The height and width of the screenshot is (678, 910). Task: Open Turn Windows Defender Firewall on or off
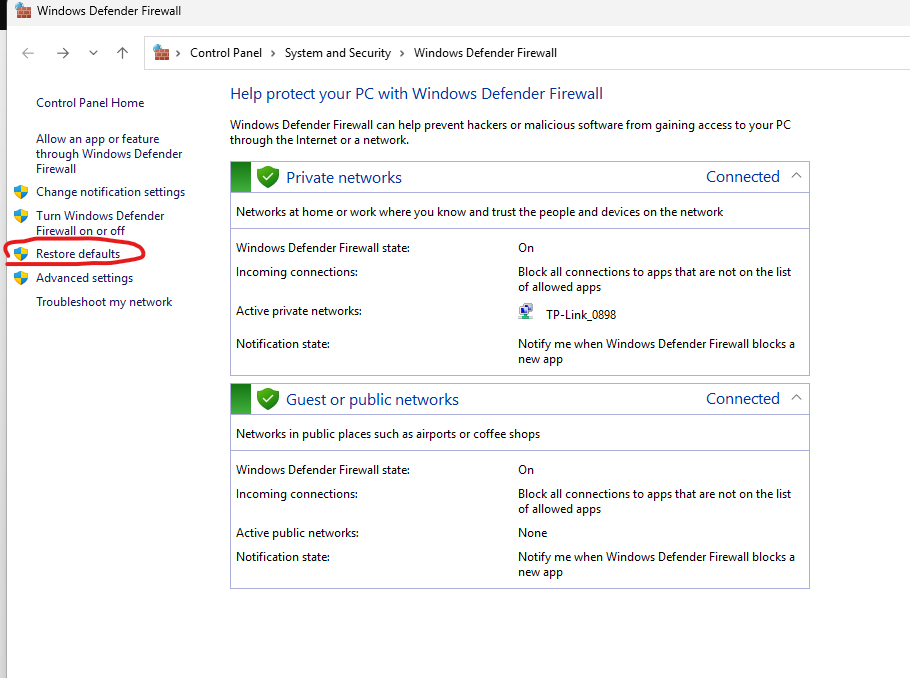pos(100,223)
